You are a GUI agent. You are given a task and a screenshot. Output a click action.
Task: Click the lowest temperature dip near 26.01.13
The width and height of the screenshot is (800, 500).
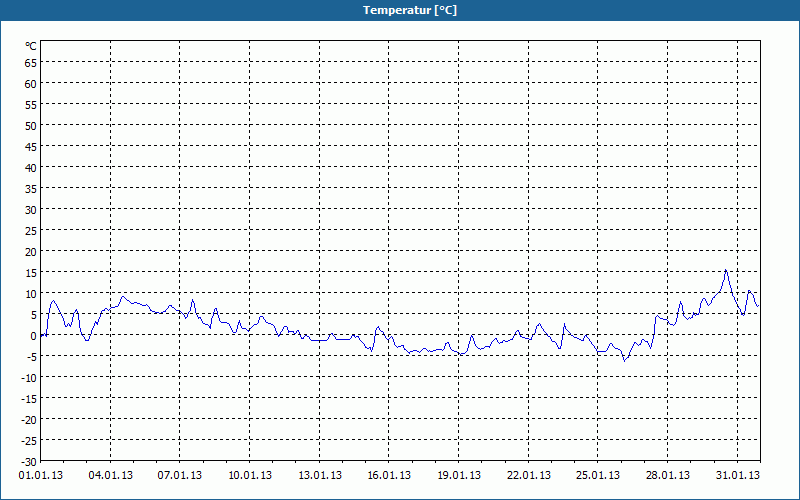point(624,361)
